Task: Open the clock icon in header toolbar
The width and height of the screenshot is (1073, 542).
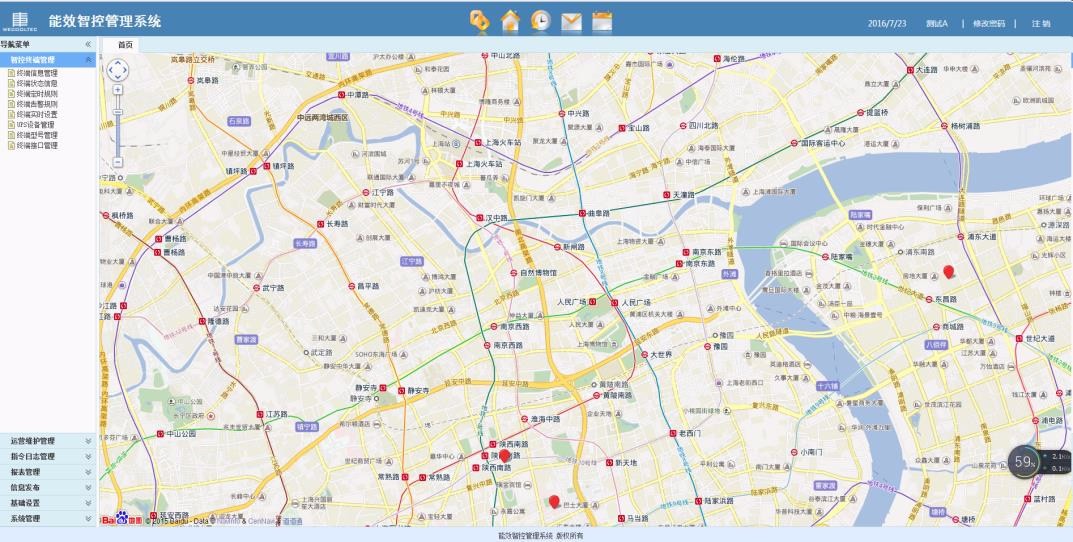Action: [x=541, y=21]
